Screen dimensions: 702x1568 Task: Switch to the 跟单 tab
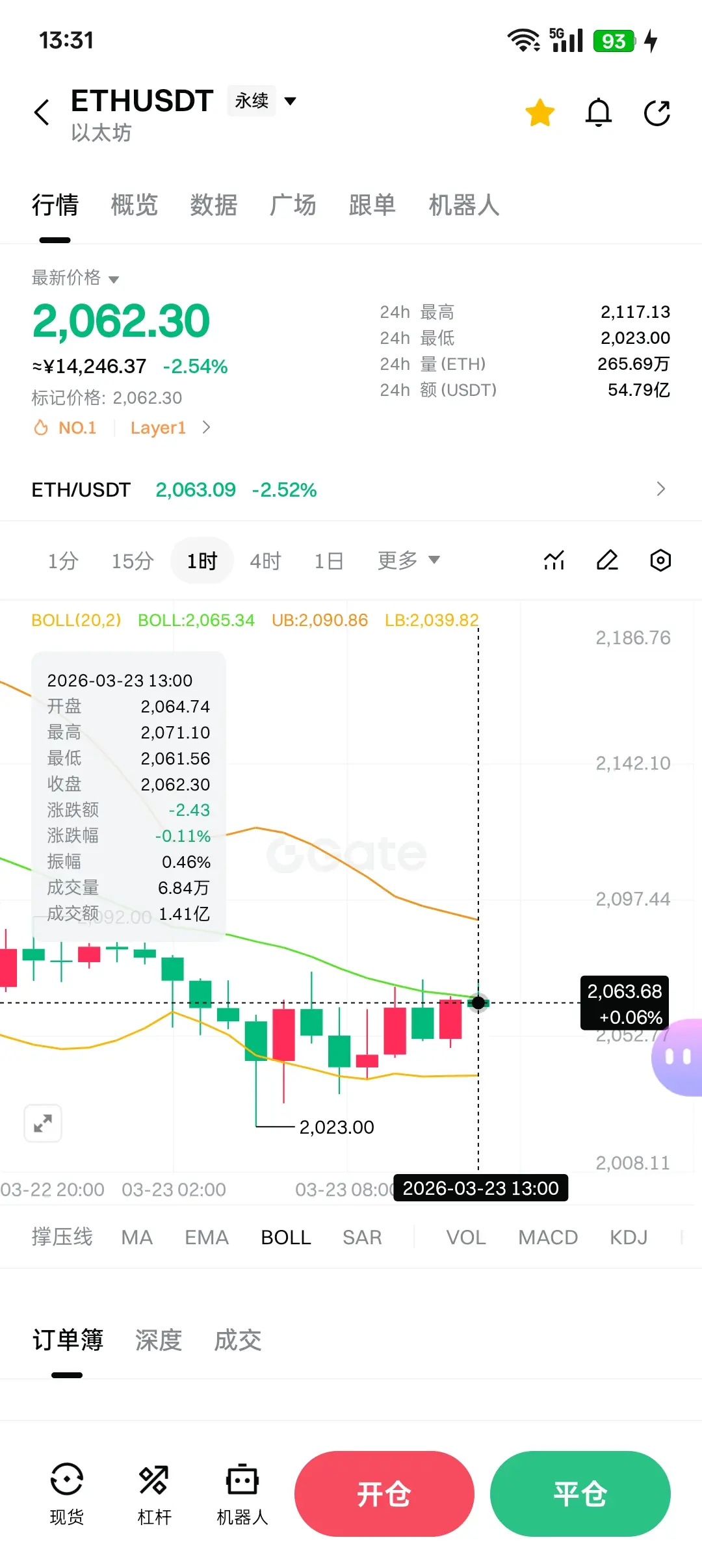point(372,205)
